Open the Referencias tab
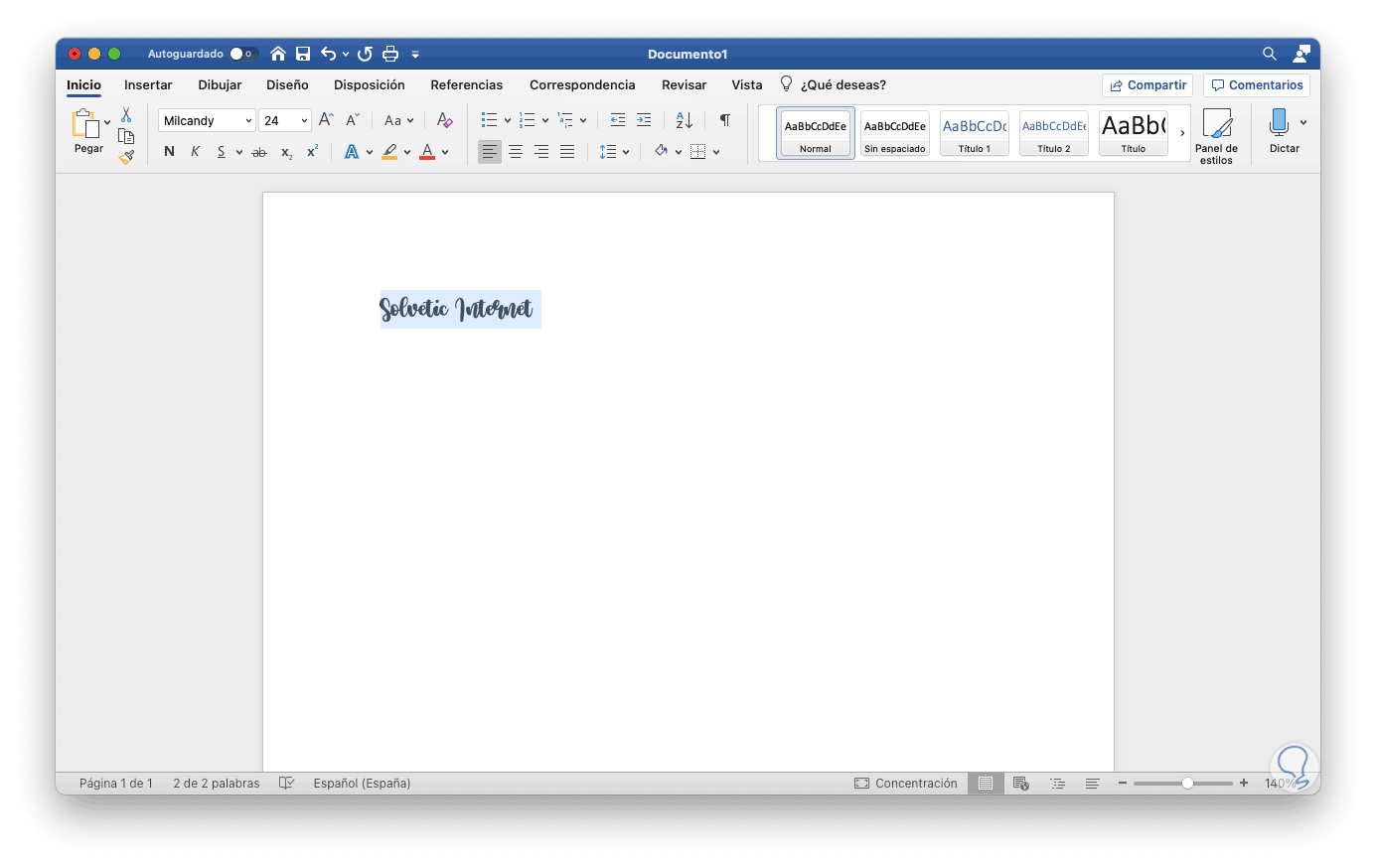 (467, 85)
